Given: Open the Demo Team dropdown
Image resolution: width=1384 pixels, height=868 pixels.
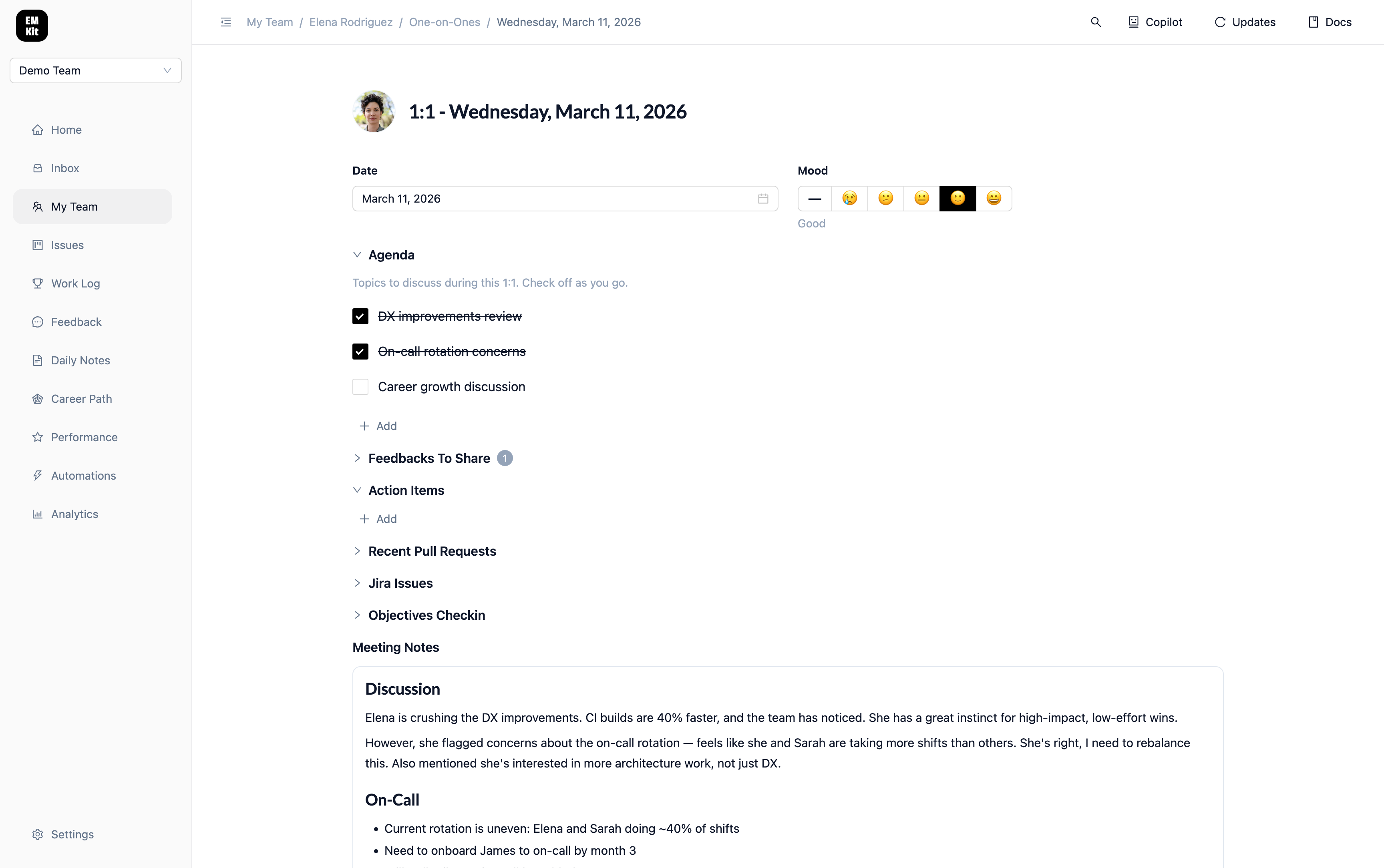Looking at the screenshot, I should point(95,70).
